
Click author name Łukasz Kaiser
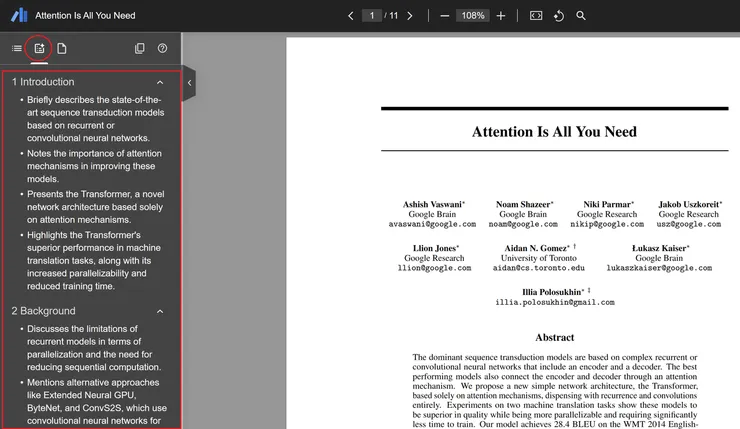tap(661, 248)
